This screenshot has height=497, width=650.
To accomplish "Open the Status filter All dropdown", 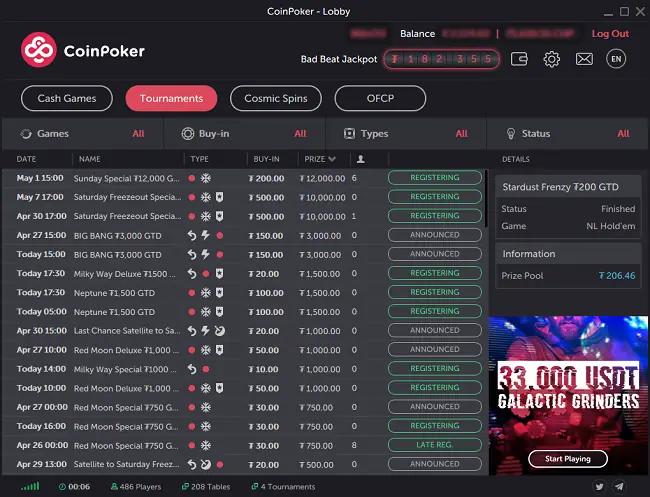I will [x=623, y=134].
